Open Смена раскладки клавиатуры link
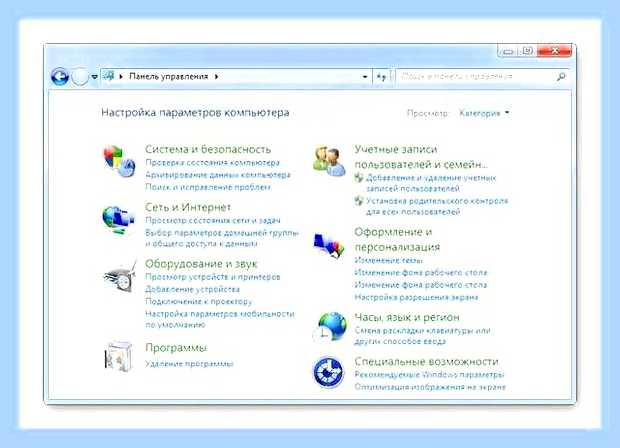 coord(422,336)
